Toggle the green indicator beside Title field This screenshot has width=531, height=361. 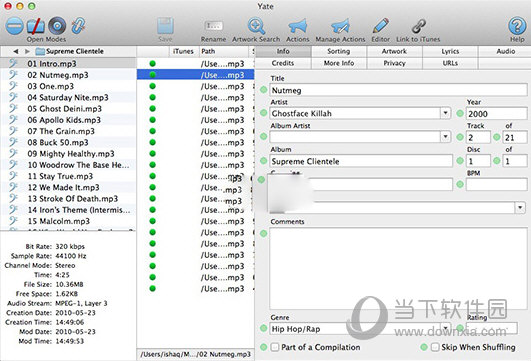(263, 90)
